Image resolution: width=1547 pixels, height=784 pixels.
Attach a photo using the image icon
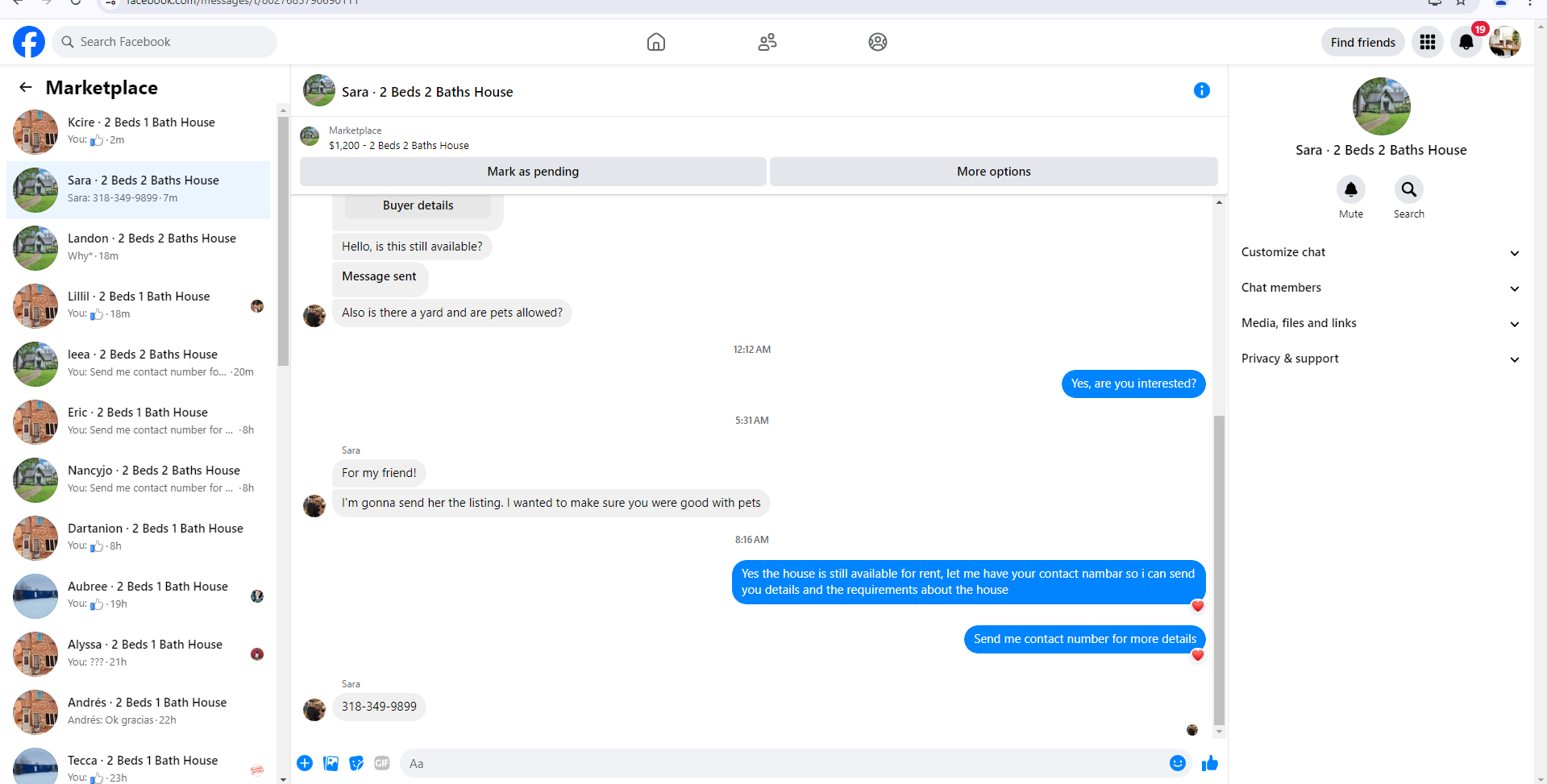tap(331, 763)
